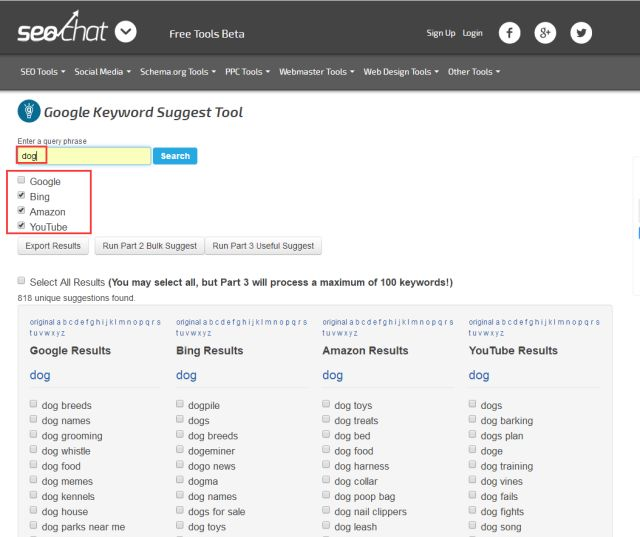Click the lightbulb Keyword Suggest Tool icon

point(29,111)
